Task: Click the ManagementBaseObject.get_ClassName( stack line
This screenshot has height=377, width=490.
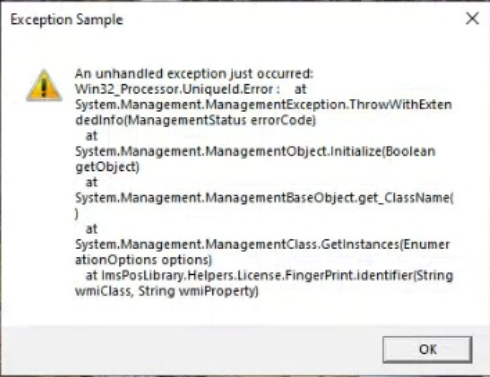Action: pos(264,198)
